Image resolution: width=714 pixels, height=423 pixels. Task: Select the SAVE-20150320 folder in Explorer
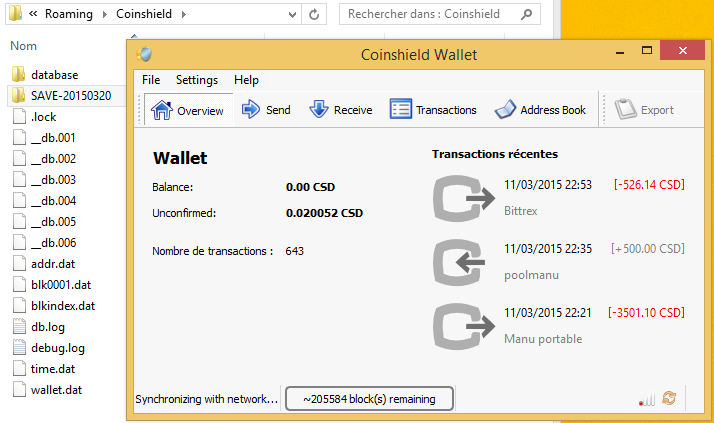coord(71,96)
